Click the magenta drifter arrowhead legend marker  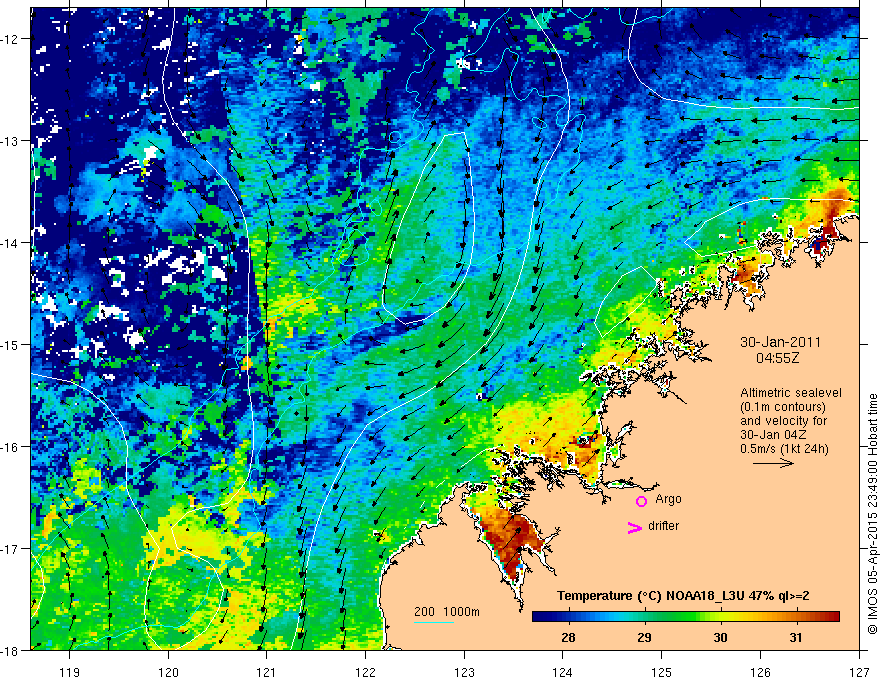click(635, 527)
